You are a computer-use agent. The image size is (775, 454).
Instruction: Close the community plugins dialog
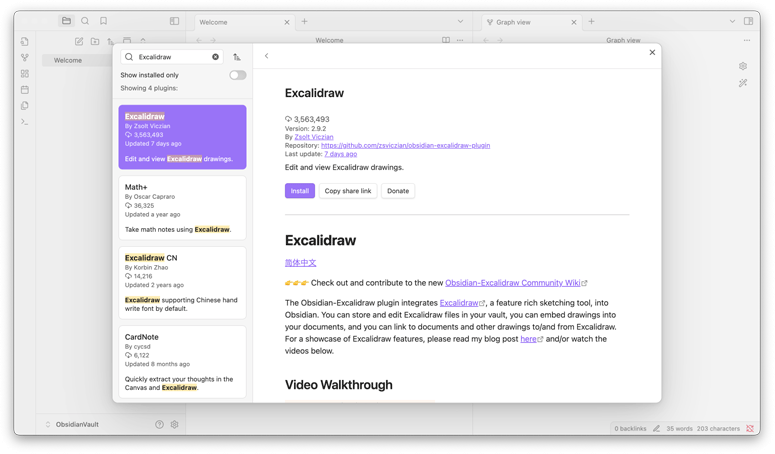point(652,52)
